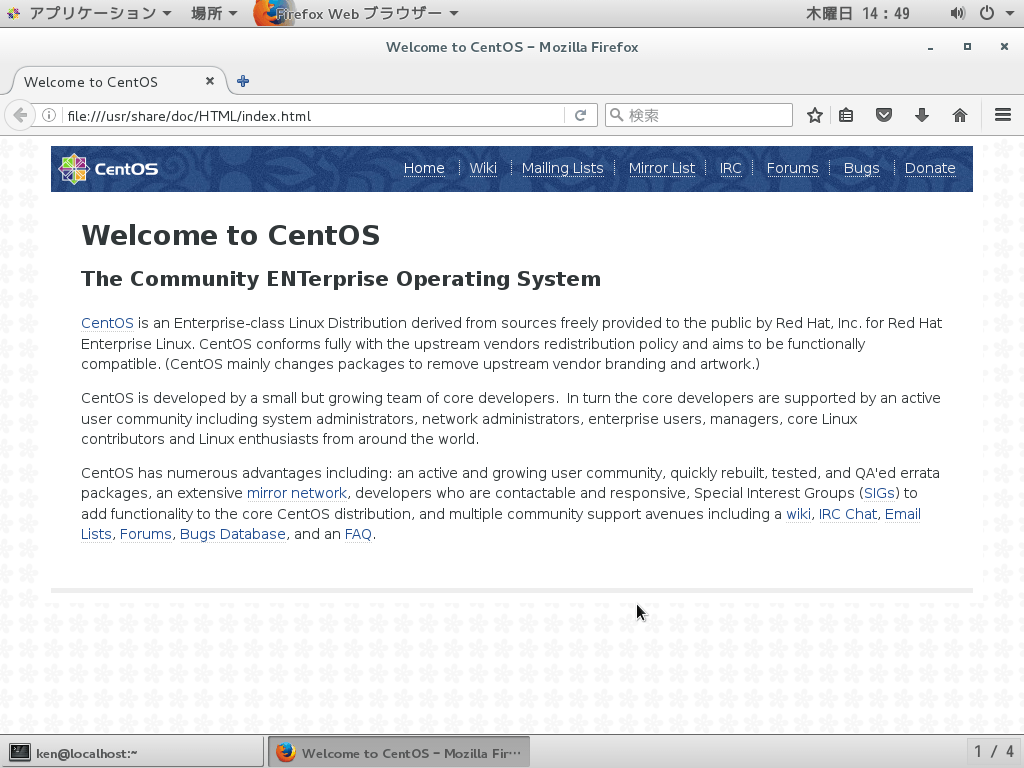Image resolution: width=1024 pixels, height=768 pixels.
Task: Click The Community ENTerprise Operating System subheading
Action: tap(341, 279)
